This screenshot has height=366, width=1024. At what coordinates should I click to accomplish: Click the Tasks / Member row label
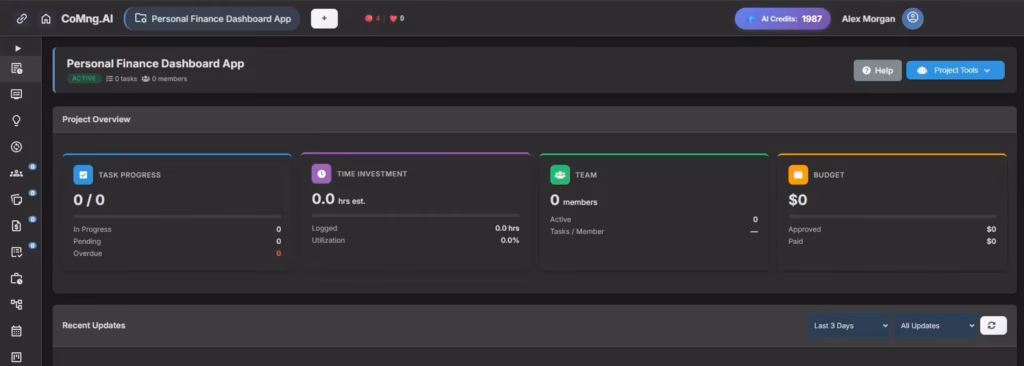pyautogui.click(x=577, y=231)
